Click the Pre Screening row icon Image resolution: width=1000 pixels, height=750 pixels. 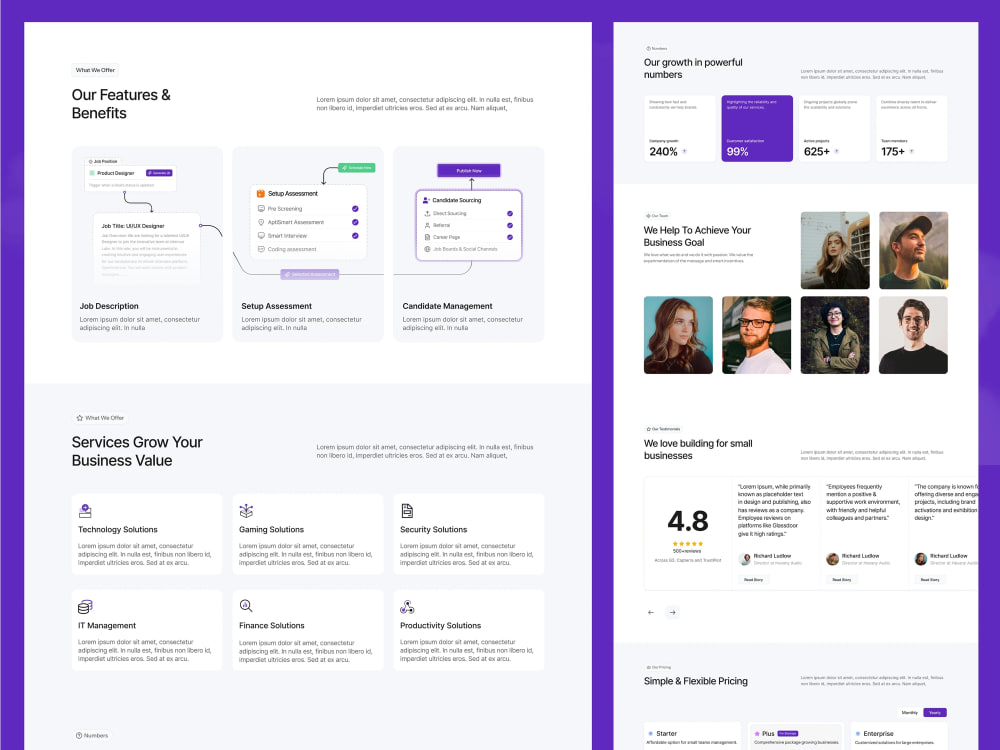[x=261, y=209]
